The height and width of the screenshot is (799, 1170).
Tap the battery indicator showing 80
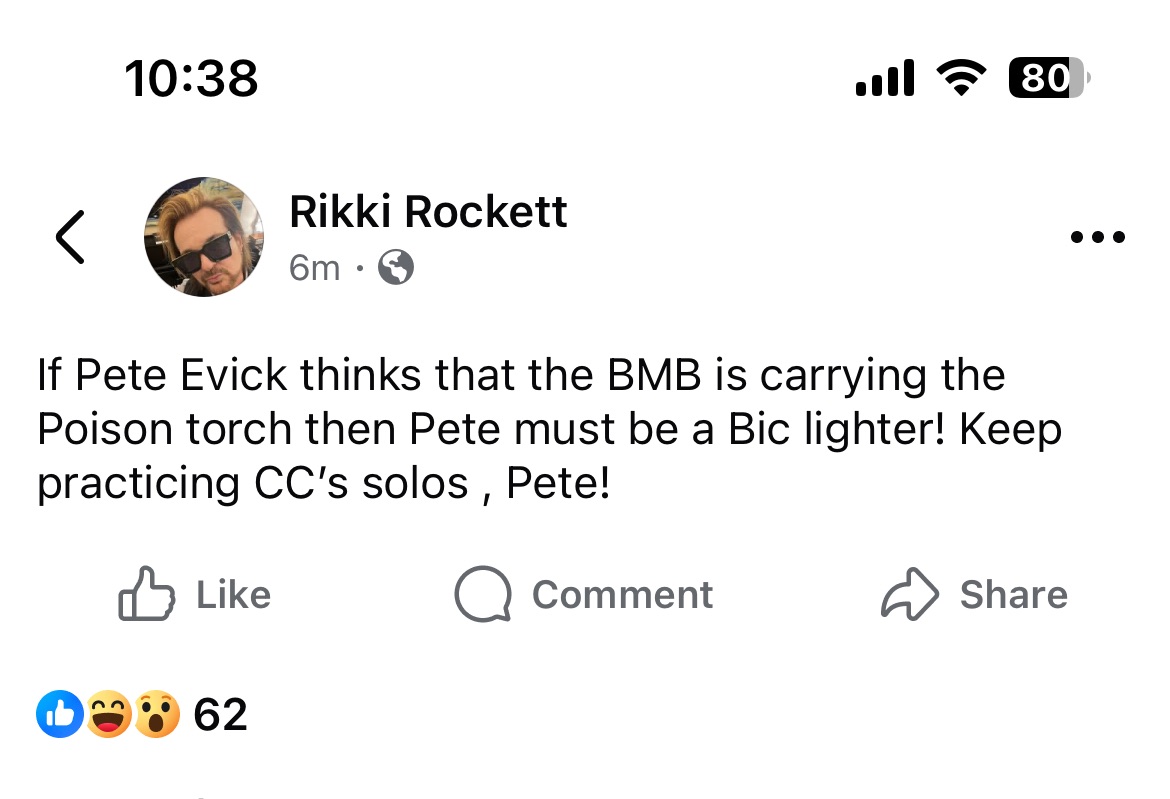(x=1048, y=78)
